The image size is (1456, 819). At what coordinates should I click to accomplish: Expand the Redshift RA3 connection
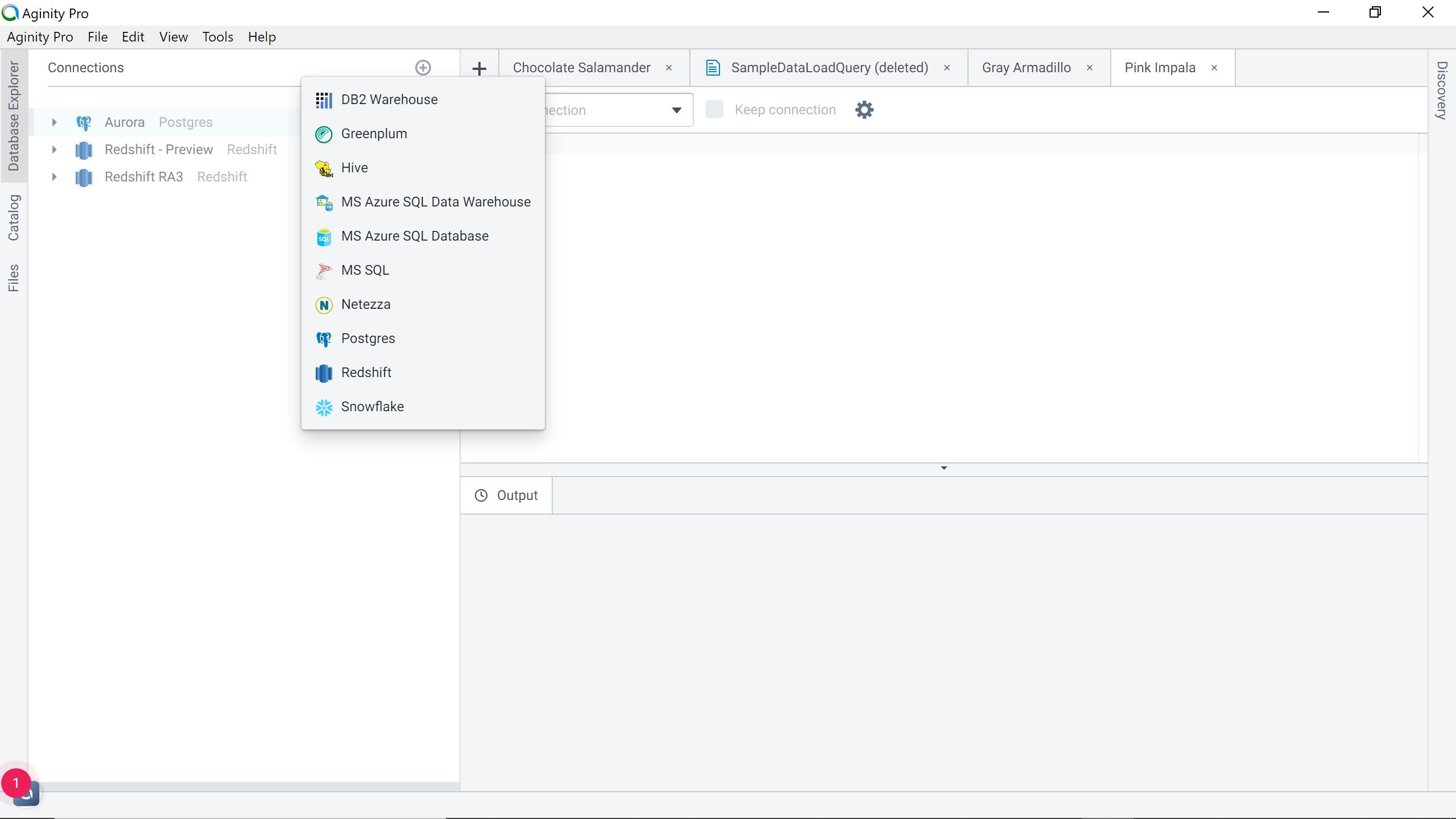coord(54,177)
